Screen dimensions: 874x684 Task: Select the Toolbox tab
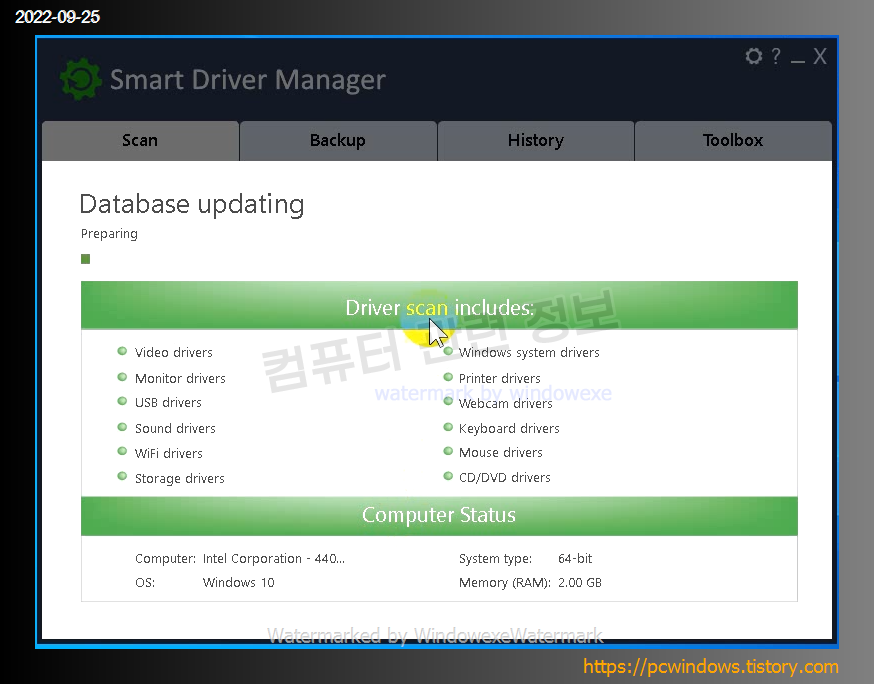(733, 140)
